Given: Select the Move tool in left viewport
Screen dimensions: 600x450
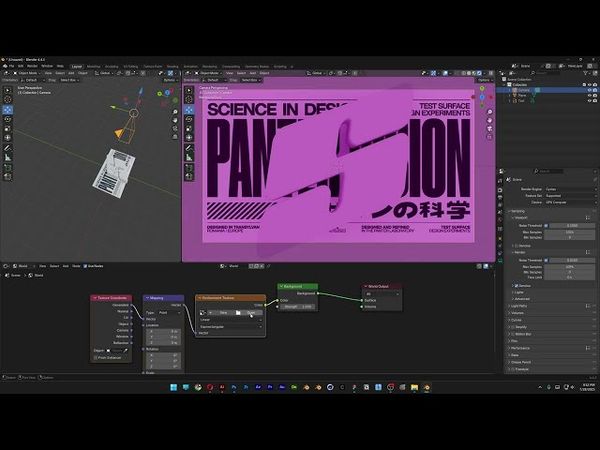Looking at the screenshot, I should pyautogui.click(x=8, y=110).
